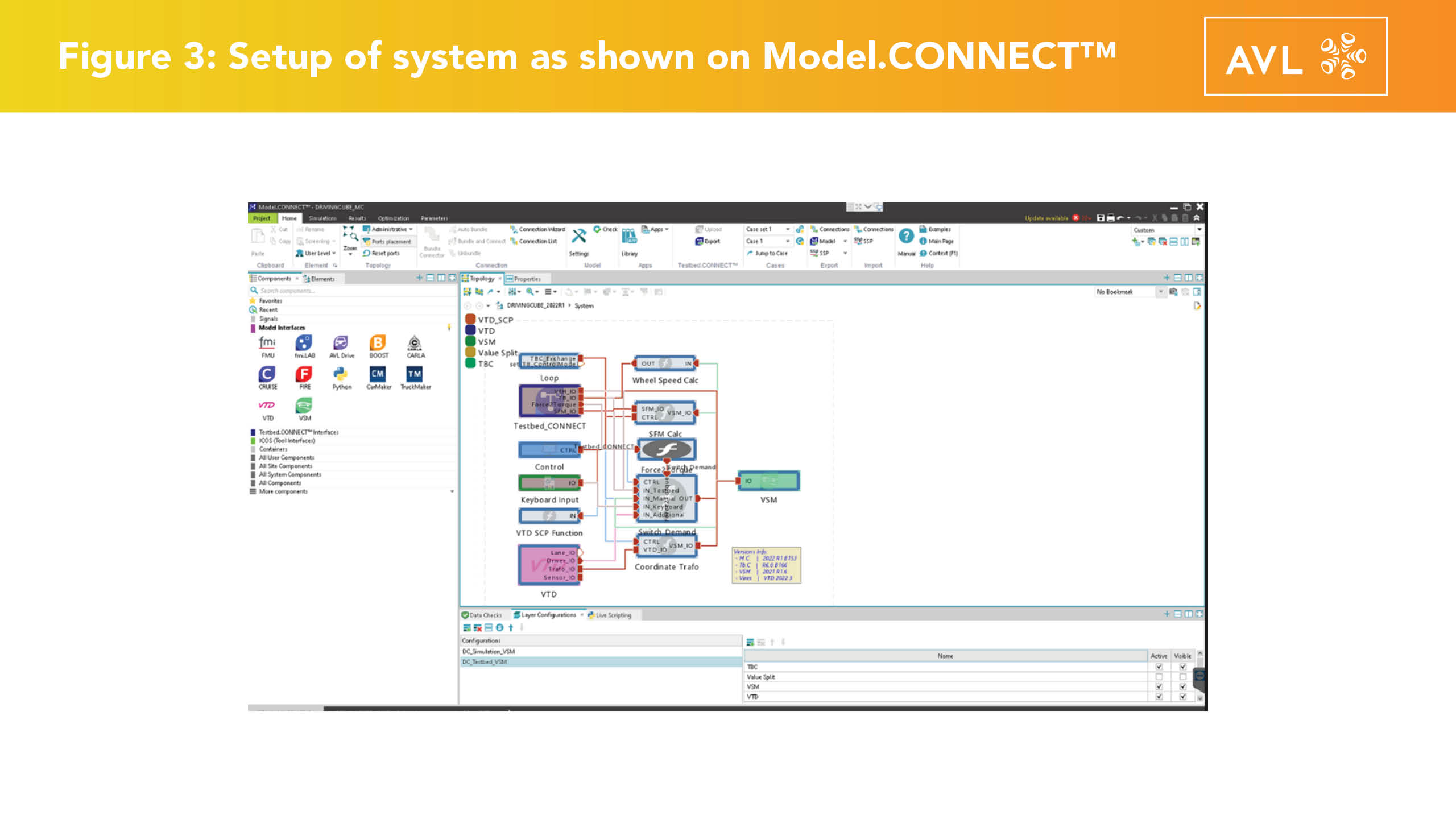
Task: Open the Project ribbon tab
Action: (262, 218)
